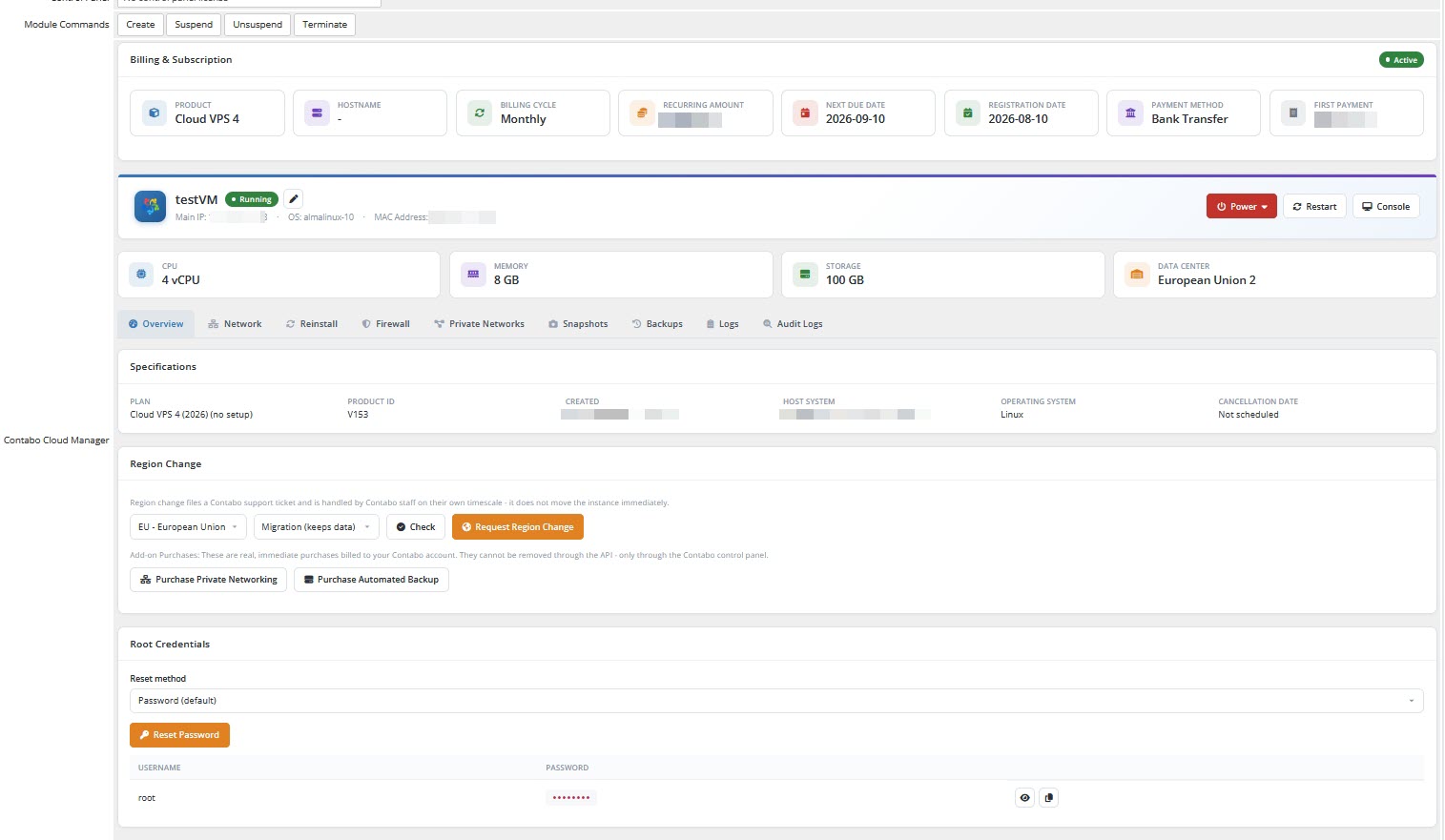Click the 'Linux' operating system value
The height and width of the screenshot is (840, 1445).
click(x=1012, y=415)
